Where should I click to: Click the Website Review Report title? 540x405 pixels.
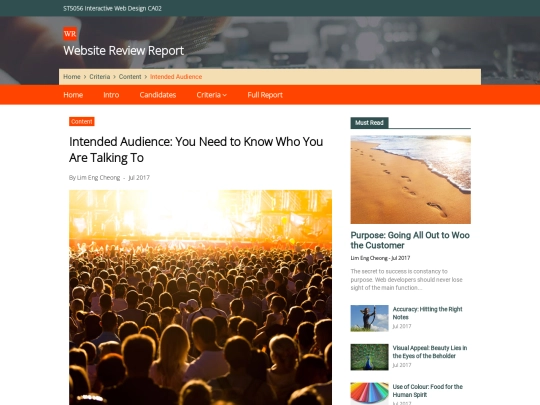click(x=124, y=51)
